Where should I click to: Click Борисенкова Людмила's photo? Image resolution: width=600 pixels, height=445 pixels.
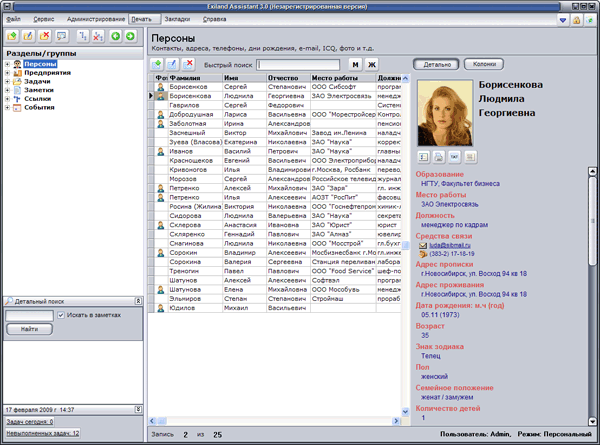click(x=445, y=113)
